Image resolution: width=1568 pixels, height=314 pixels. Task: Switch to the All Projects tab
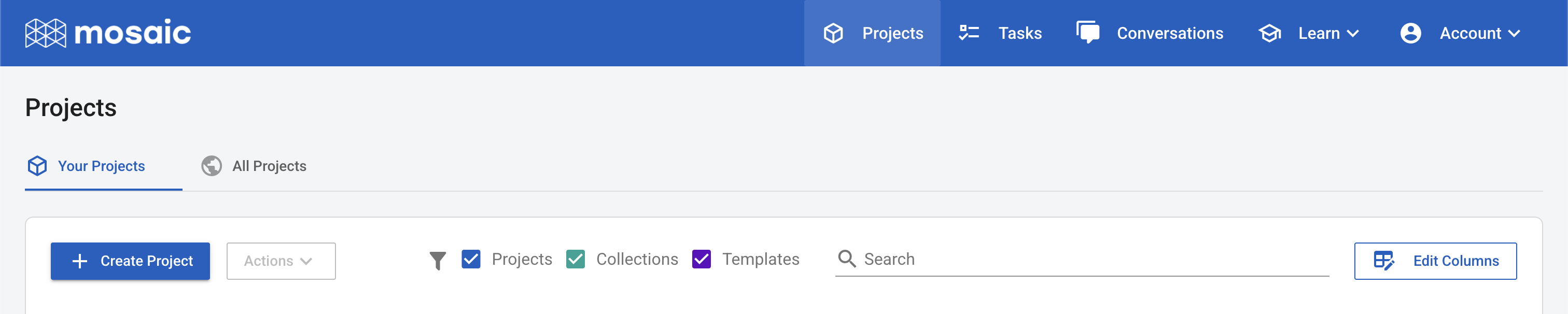pos(270,165)
